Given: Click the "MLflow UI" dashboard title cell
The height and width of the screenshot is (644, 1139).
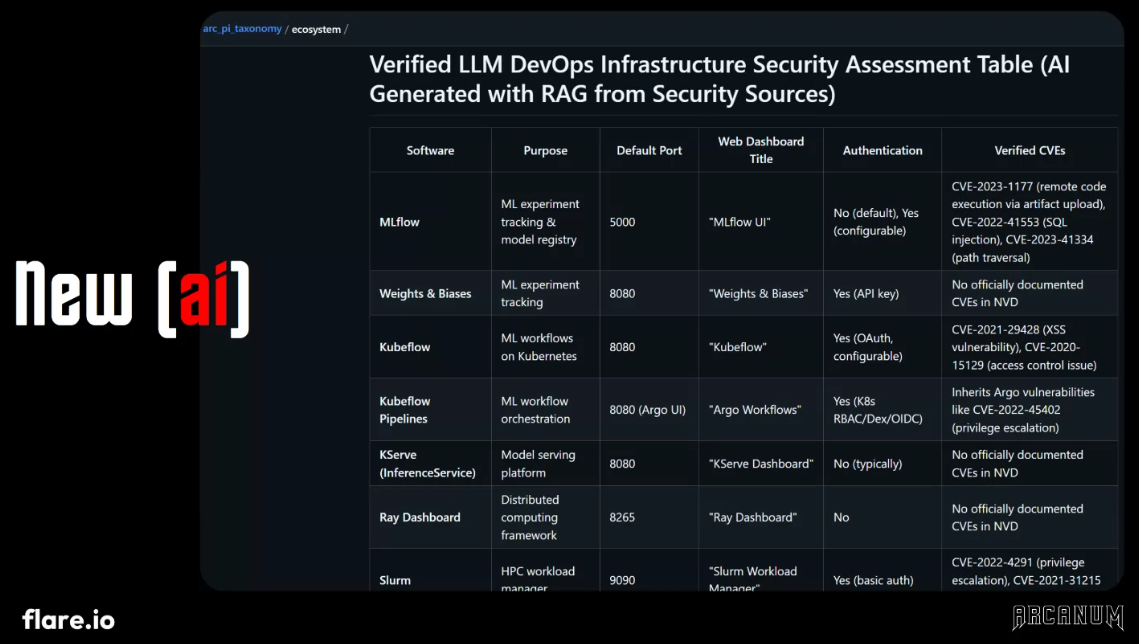Looking at the screenshot, I should 761,221.
